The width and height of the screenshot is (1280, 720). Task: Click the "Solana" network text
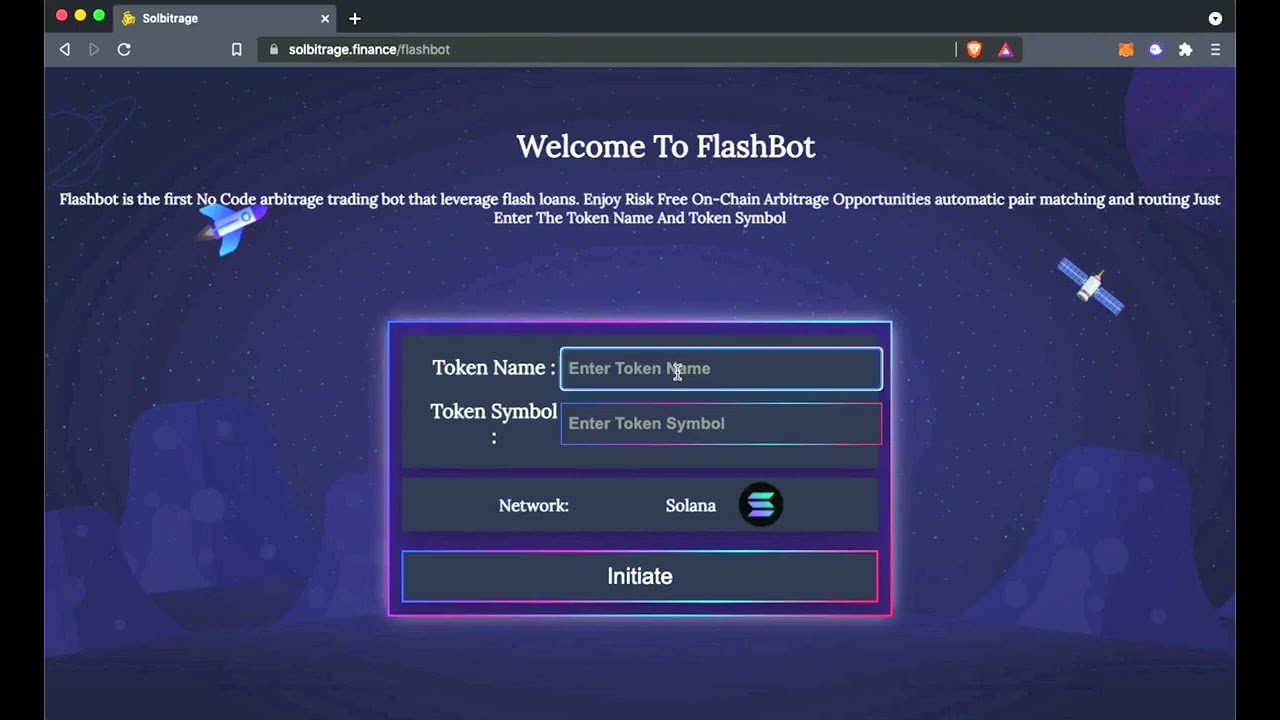(x=691, y=506)
